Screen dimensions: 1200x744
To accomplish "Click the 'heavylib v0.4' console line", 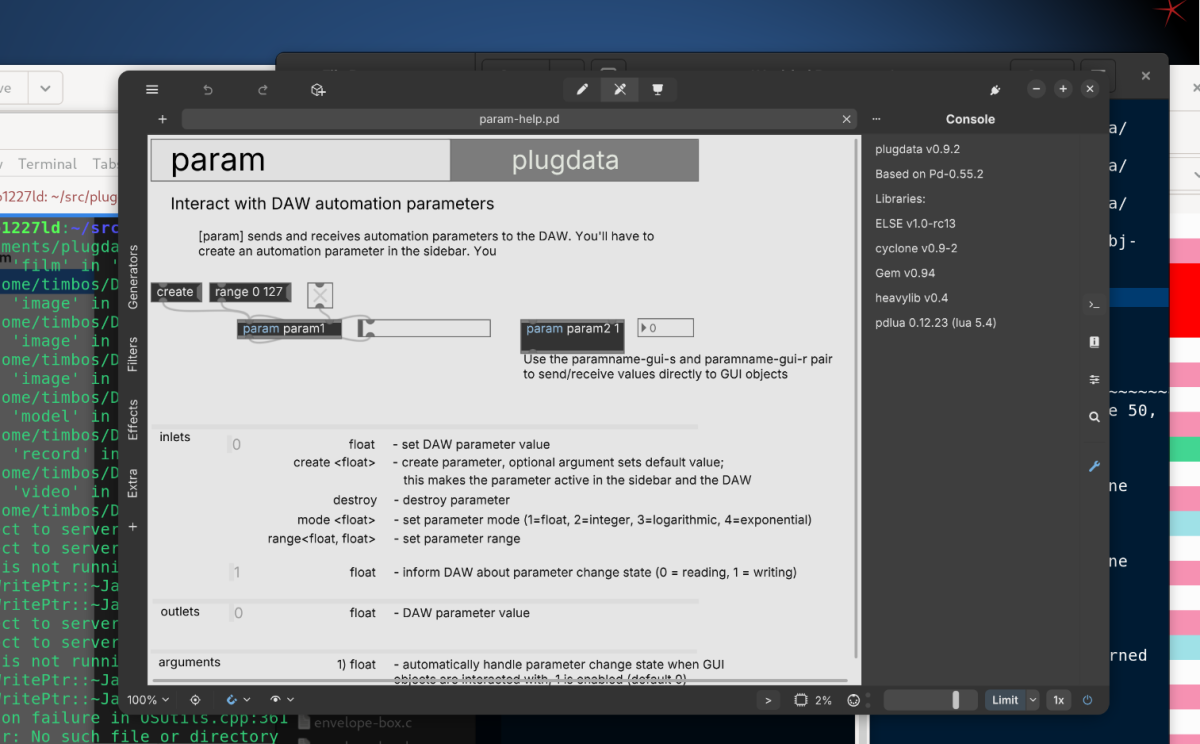I will click(911, 298).
